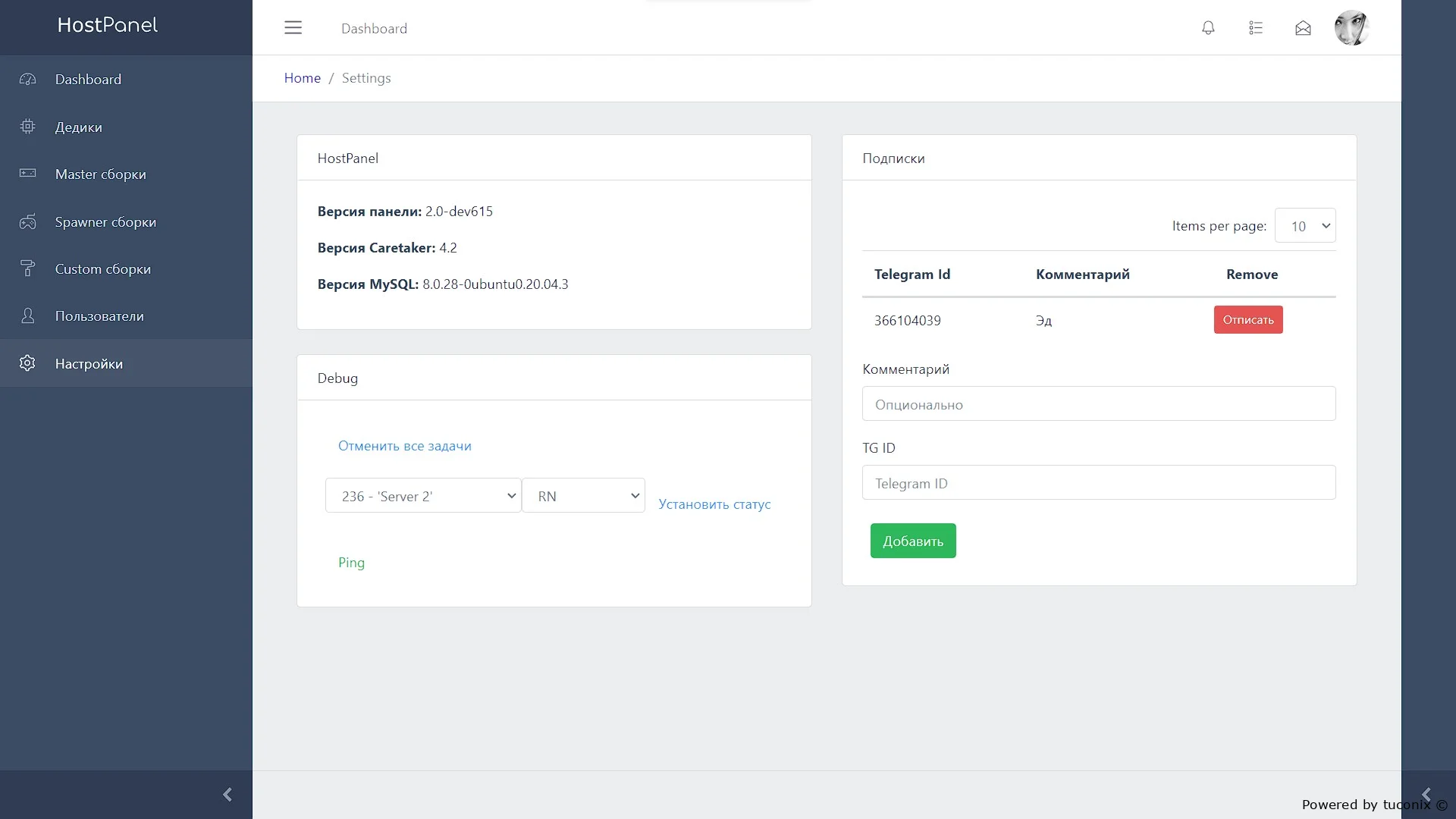Click the Отменить все задачи link

404,446
